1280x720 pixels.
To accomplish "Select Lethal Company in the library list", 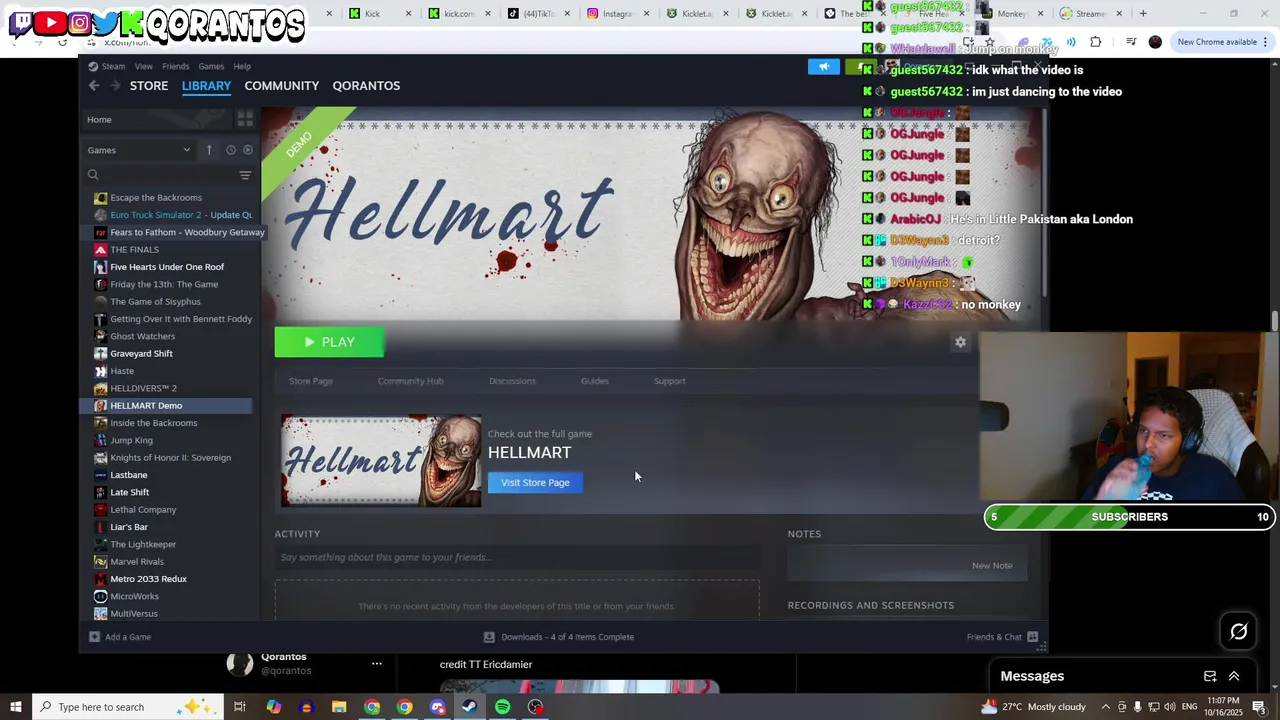I will 143,510.
